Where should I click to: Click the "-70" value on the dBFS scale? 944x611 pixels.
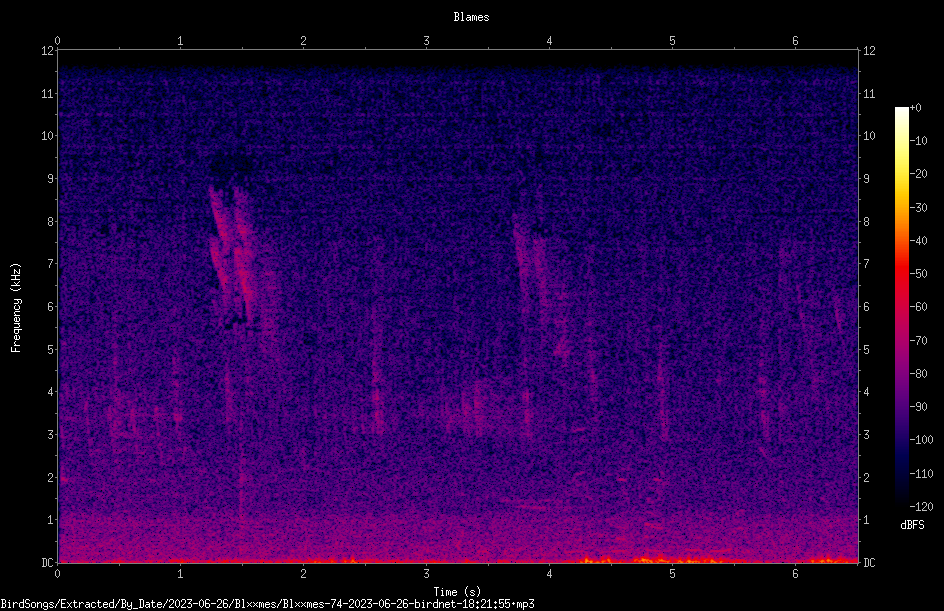pos(918,341)
